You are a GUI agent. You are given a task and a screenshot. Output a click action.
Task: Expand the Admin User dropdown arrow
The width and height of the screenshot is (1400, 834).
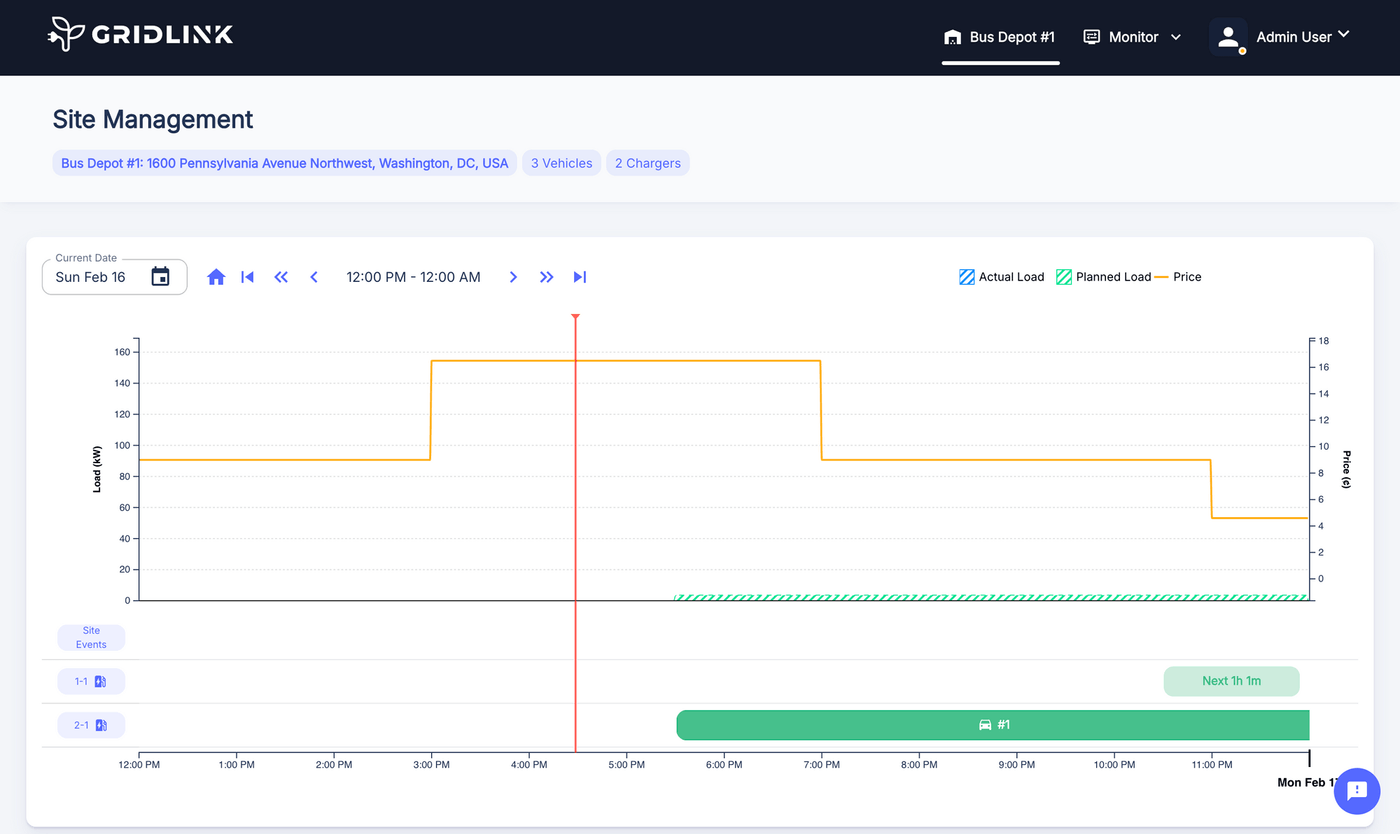1343,34
